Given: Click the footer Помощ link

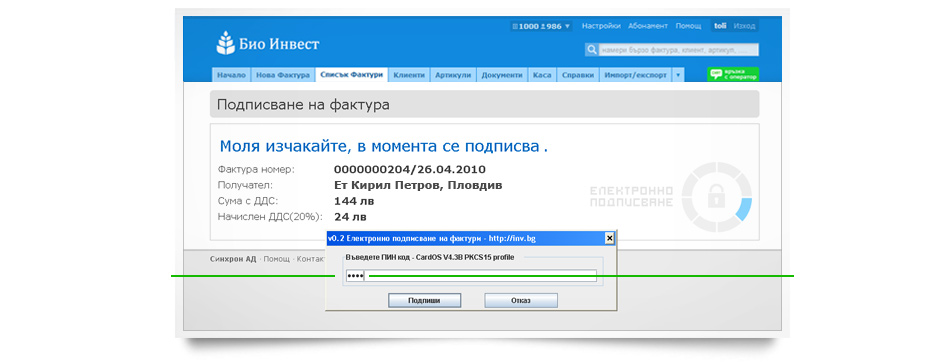Looking at the screenshot, I should pos(277,259).
